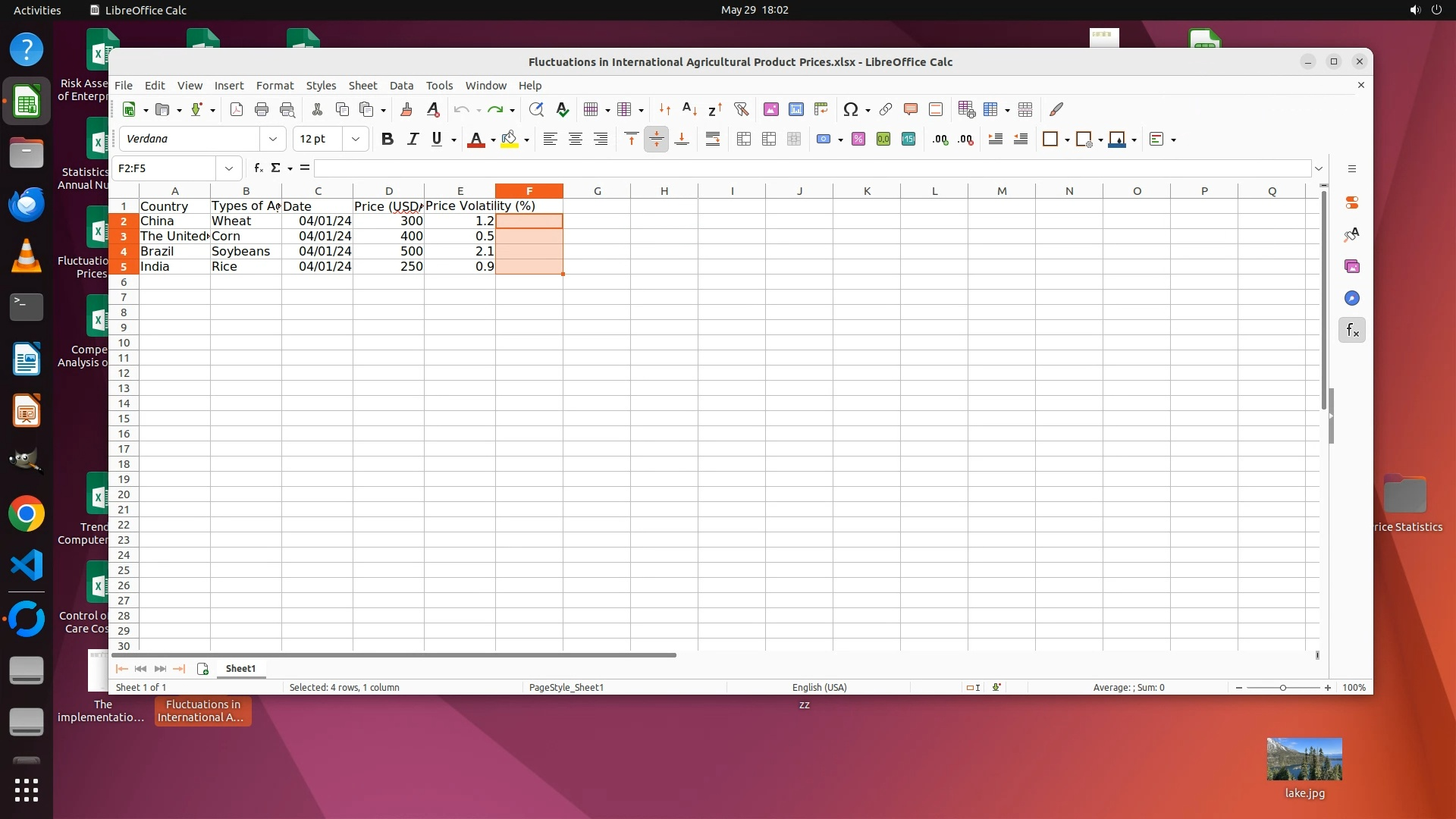Screen dimensions: 1456x819
Task: Click the Insert Image icon
Action: point(770,110)
